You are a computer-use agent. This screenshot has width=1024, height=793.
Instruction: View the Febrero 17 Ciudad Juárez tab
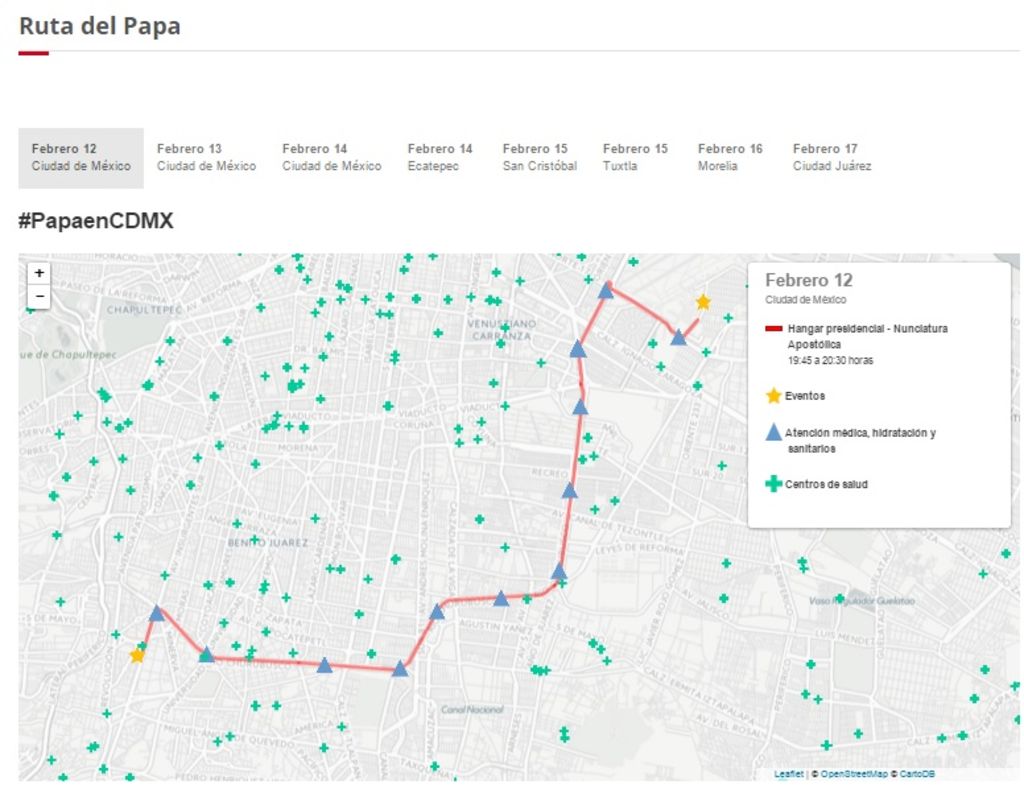pyautogui.click(x=831, y=158)
